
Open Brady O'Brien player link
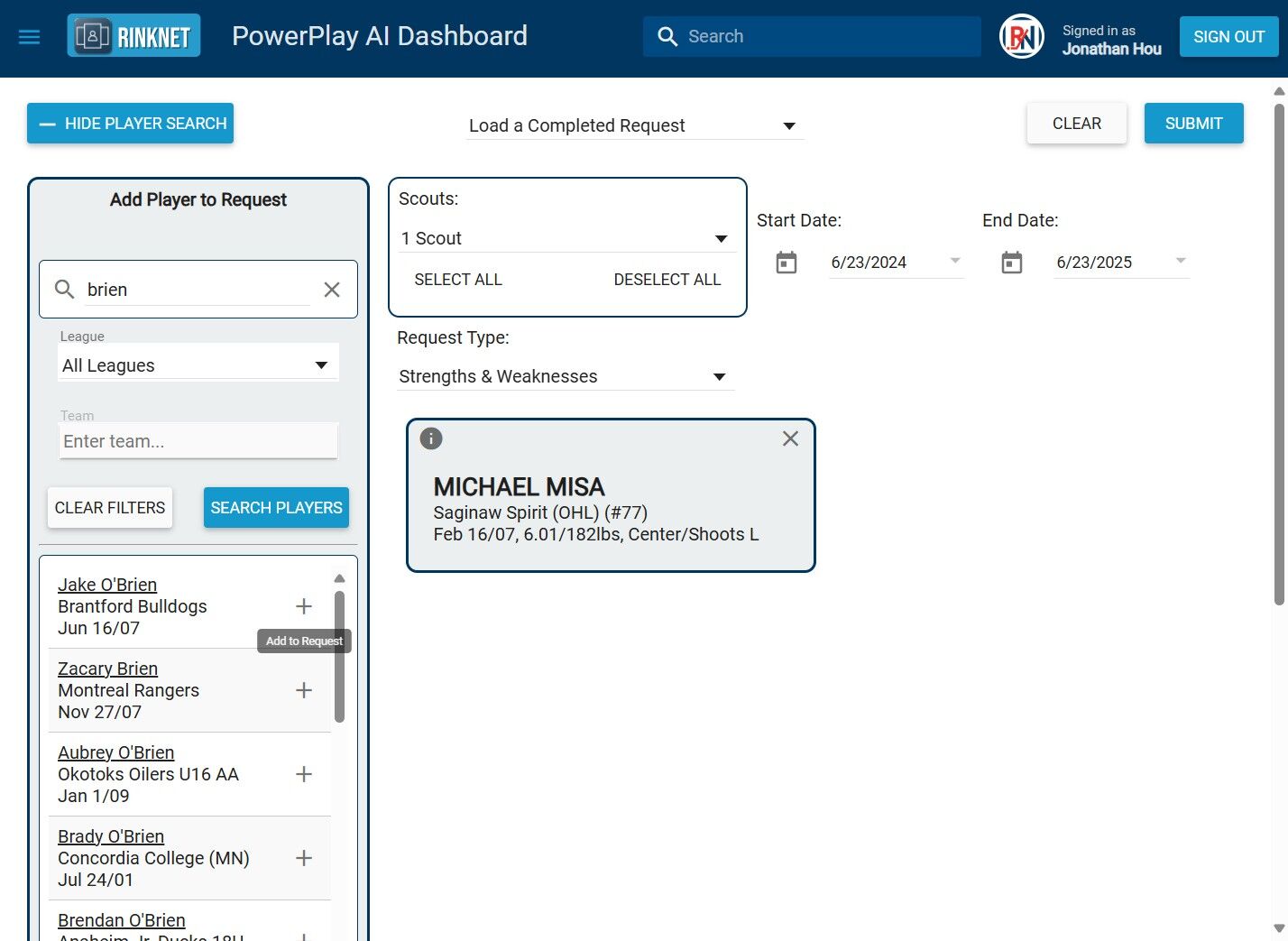point(111,836)
